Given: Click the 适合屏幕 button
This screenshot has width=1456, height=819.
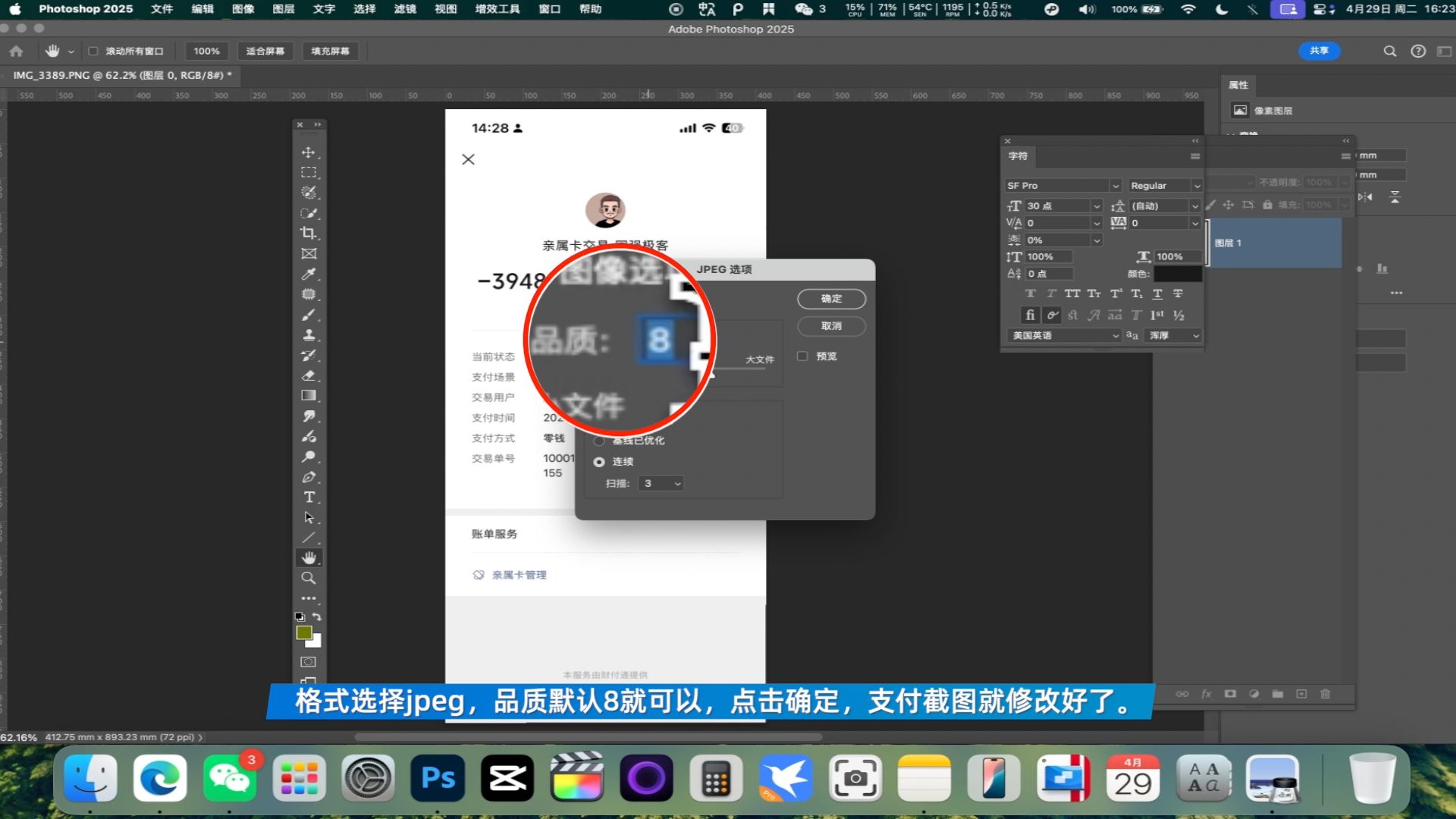Looking at the screenshot, I should point(265,52).
